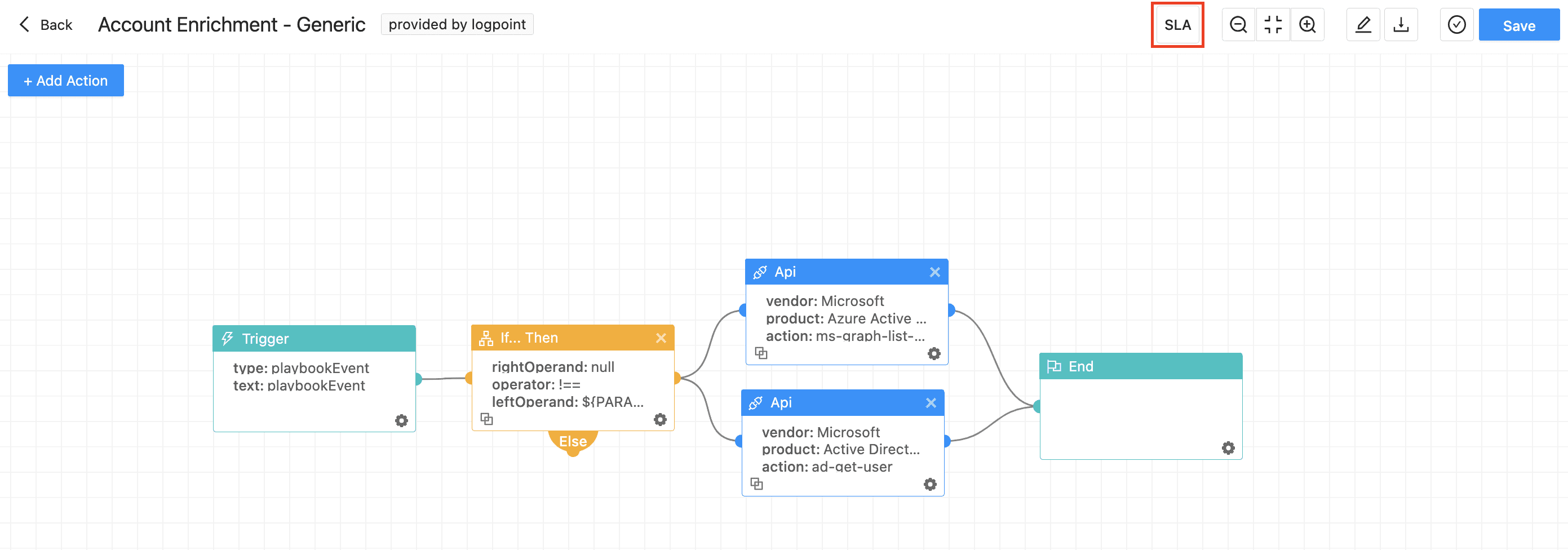Copy the ad-get-user Api node
This screenshot has width=1568, height=550.
pos(756,484)
